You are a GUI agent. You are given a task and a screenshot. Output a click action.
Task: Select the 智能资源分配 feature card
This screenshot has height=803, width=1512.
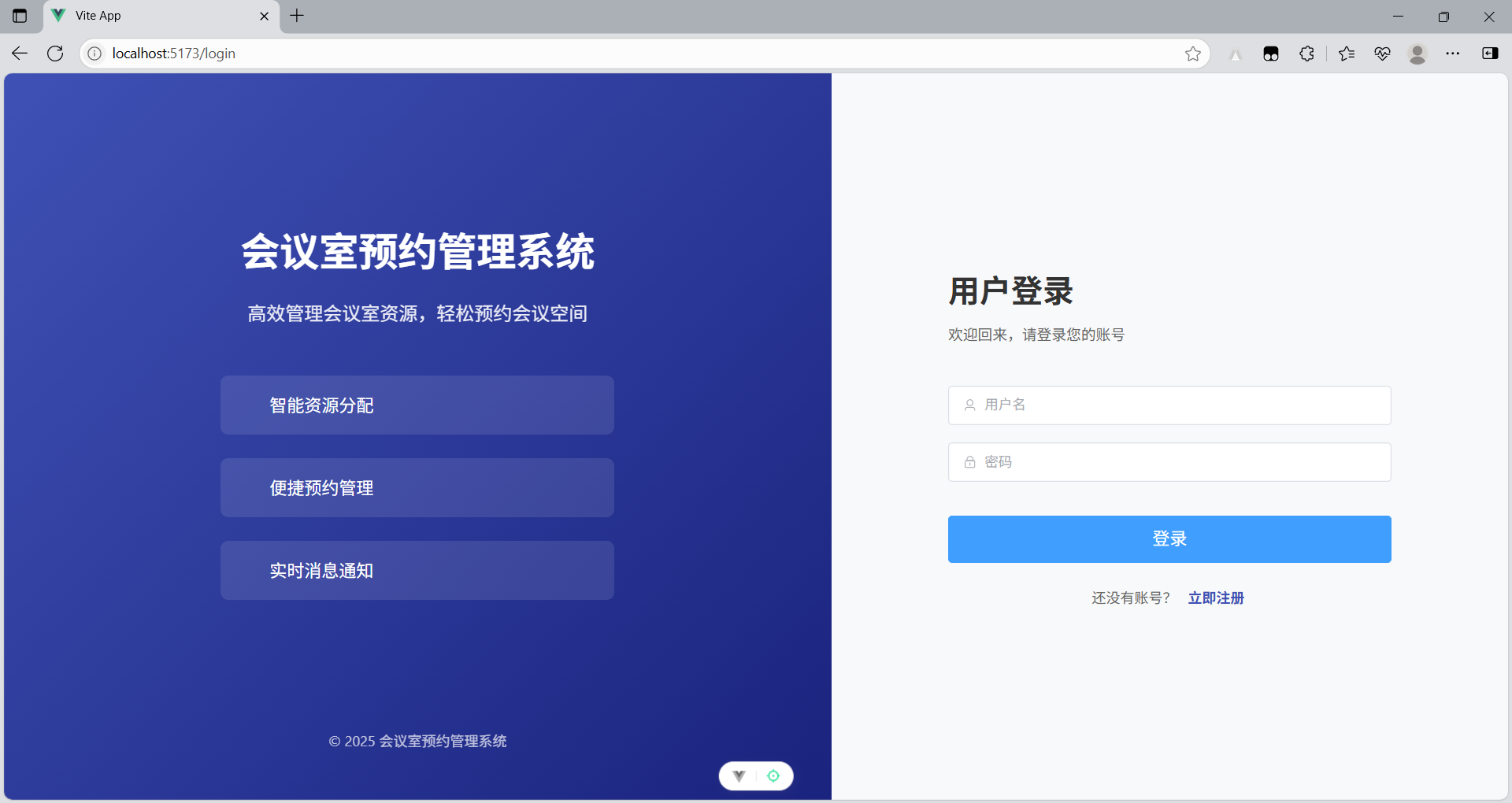pyautogui.click(x=417, y=405)
